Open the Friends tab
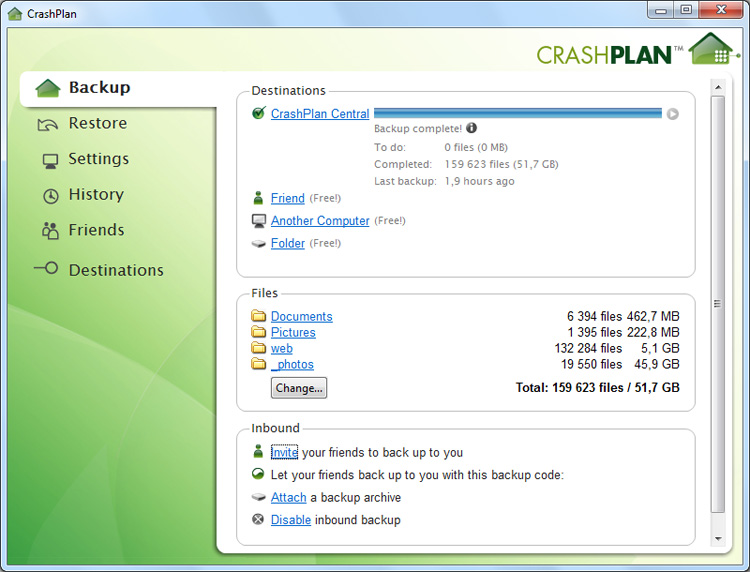Screen dimensions: 750x572 tap(96, 230)
